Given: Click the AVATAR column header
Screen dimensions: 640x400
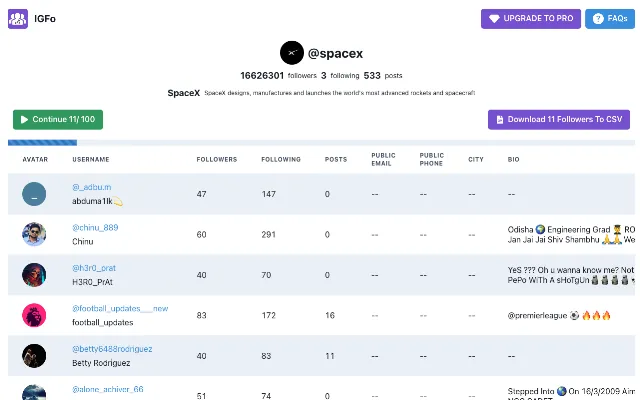Looking at the screenshot, I should (35, 160).
